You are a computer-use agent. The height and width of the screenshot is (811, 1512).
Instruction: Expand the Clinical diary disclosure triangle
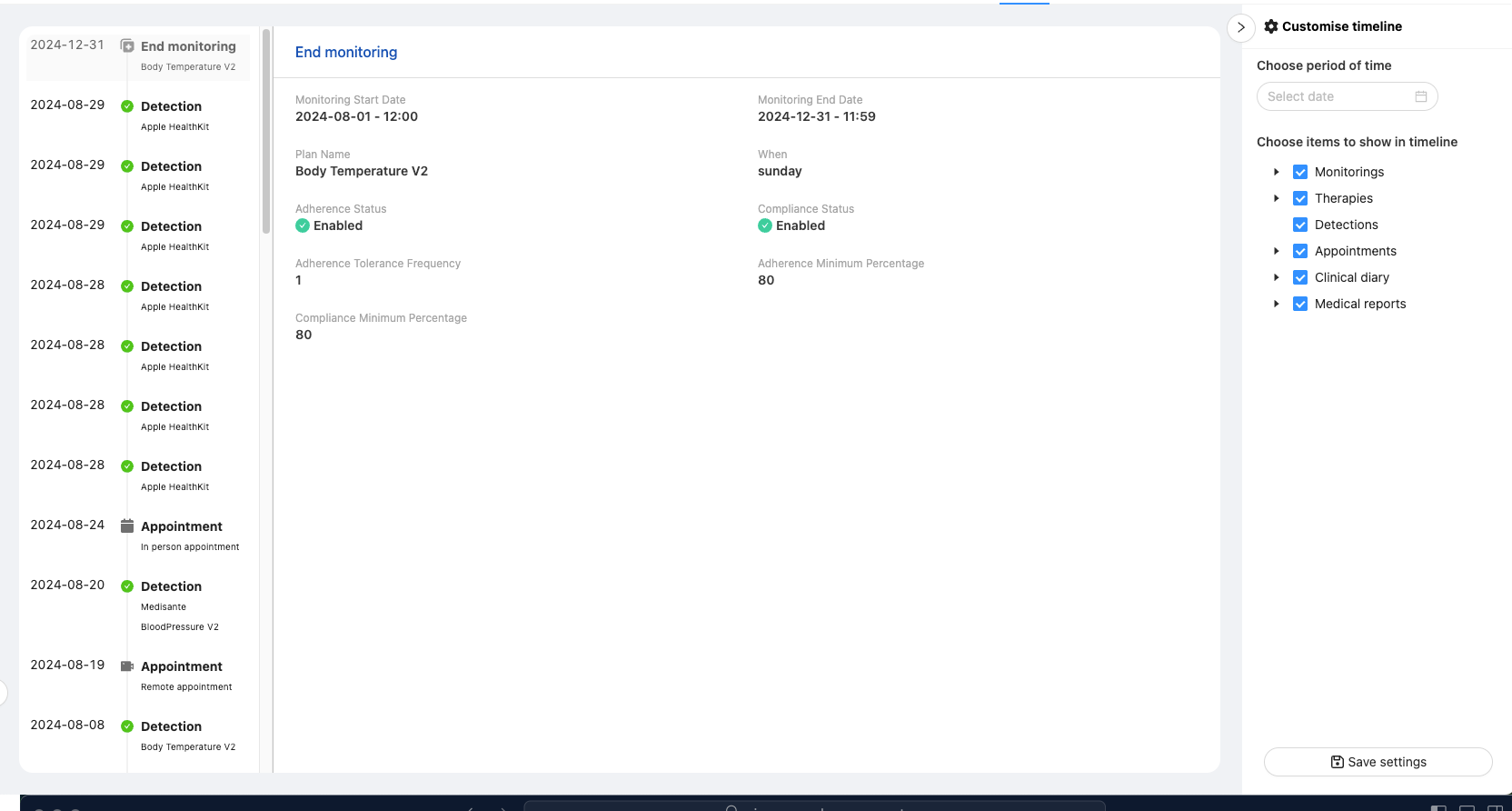pyautogui.click(x=1276, y=277)
